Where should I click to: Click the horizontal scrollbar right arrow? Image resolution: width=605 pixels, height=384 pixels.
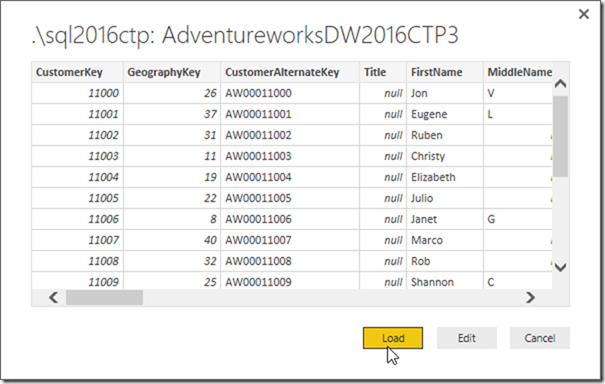(x=530, y=298)
